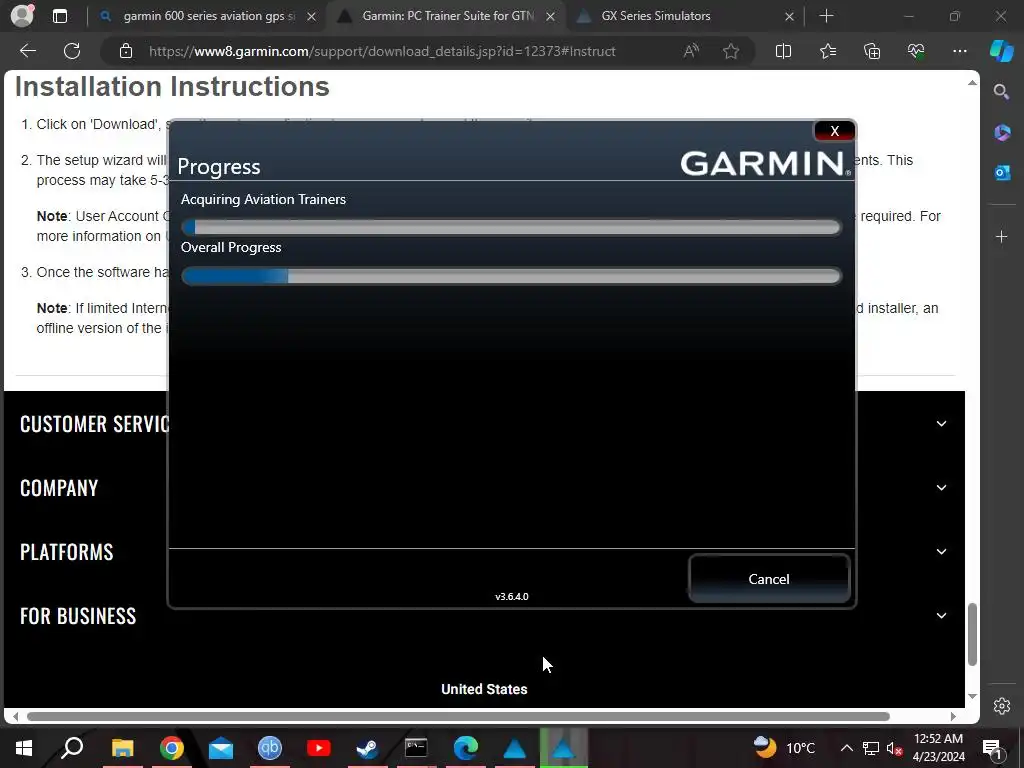This screenshot has width=1024, height=768.
Task: Expand the FOR BUSINESS footer section
Action: (x=941, y=616)
